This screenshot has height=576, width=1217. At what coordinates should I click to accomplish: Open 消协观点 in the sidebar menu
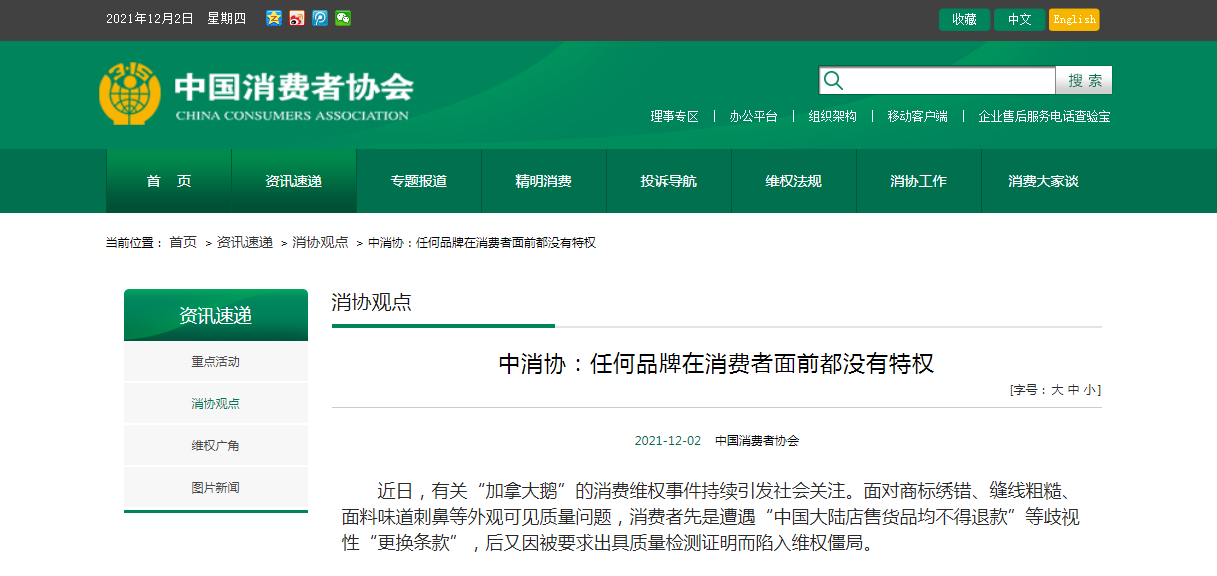216,404
